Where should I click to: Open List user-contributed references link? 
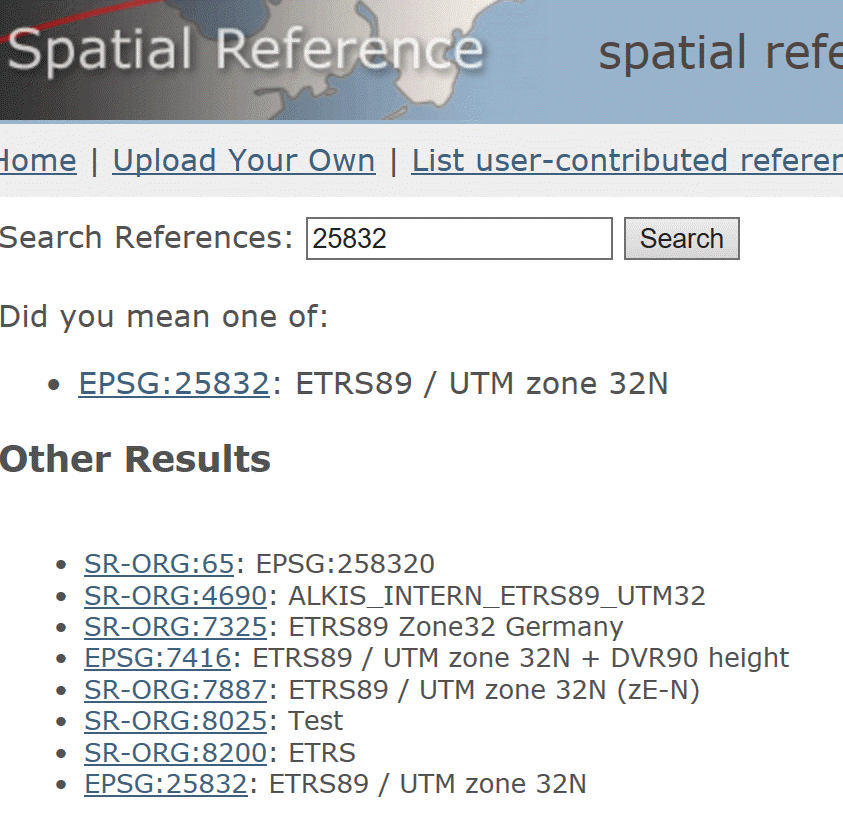pos(626,161)
